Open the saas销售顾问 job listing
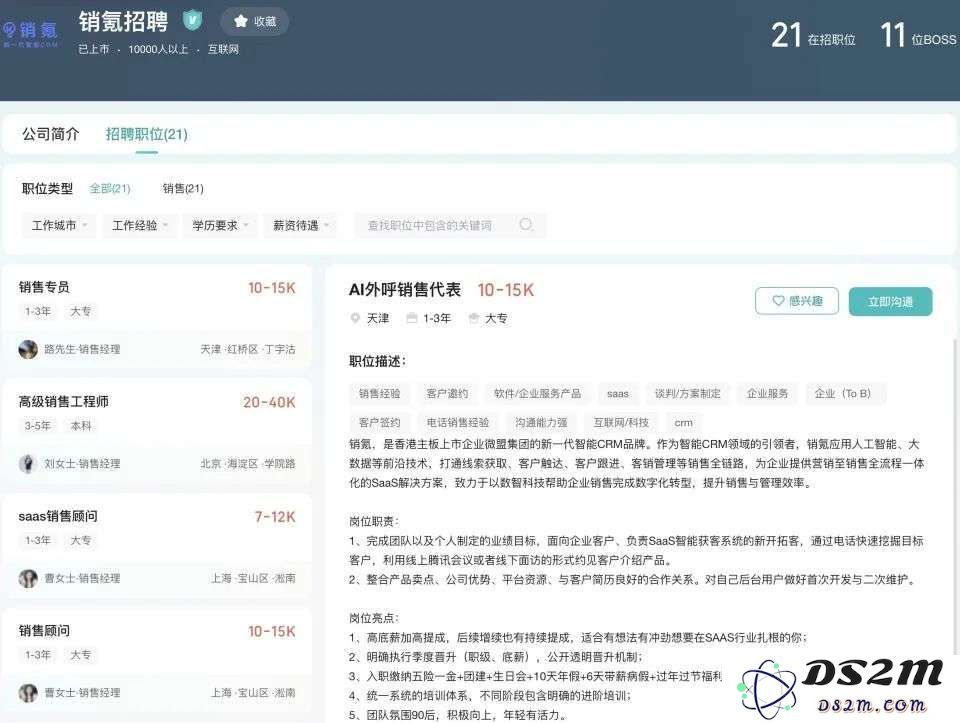Screen dimensions: 960x723 coord(157,545)
